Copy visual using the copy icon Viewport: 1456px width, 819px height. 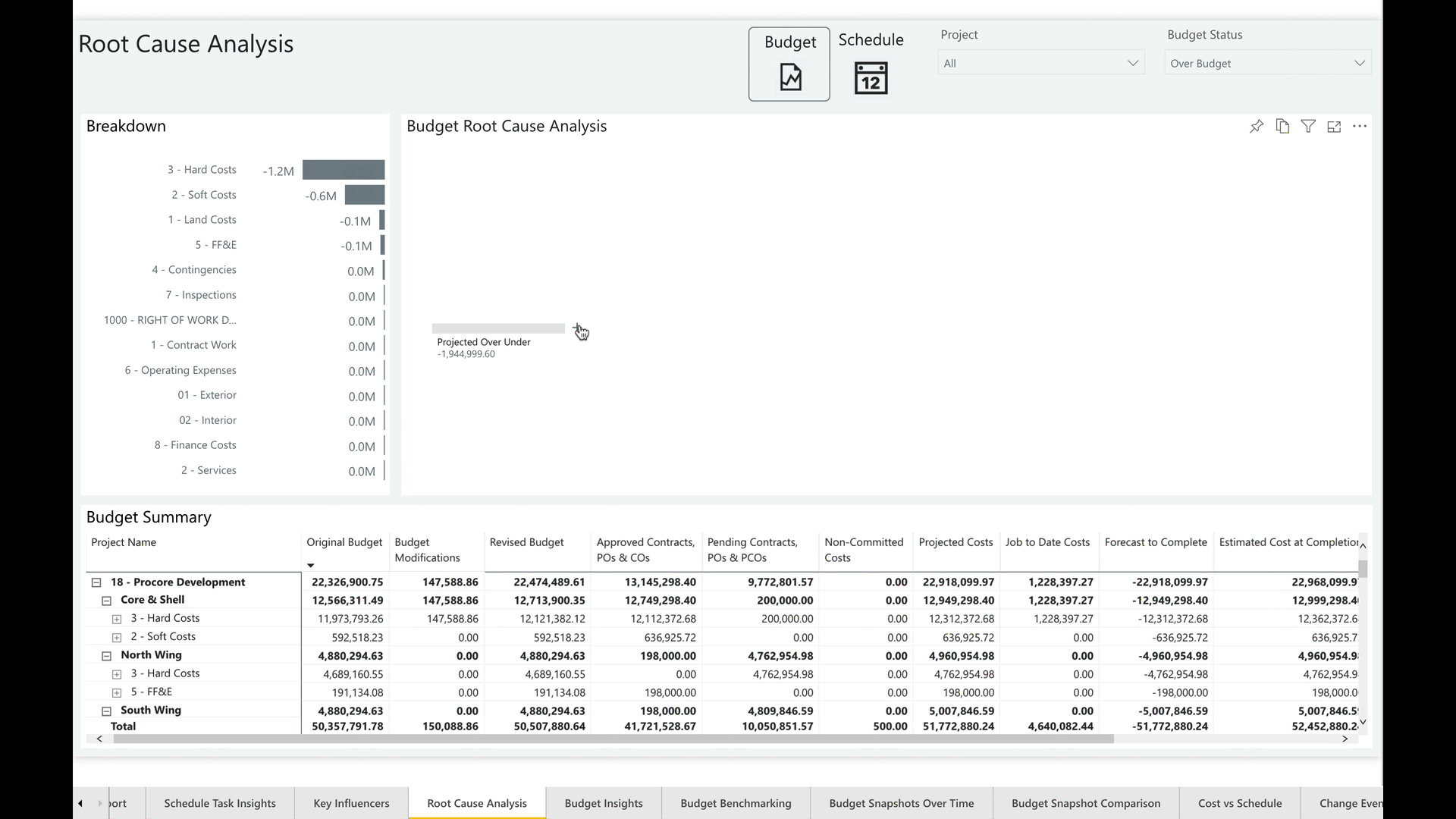coord(1282,127)
